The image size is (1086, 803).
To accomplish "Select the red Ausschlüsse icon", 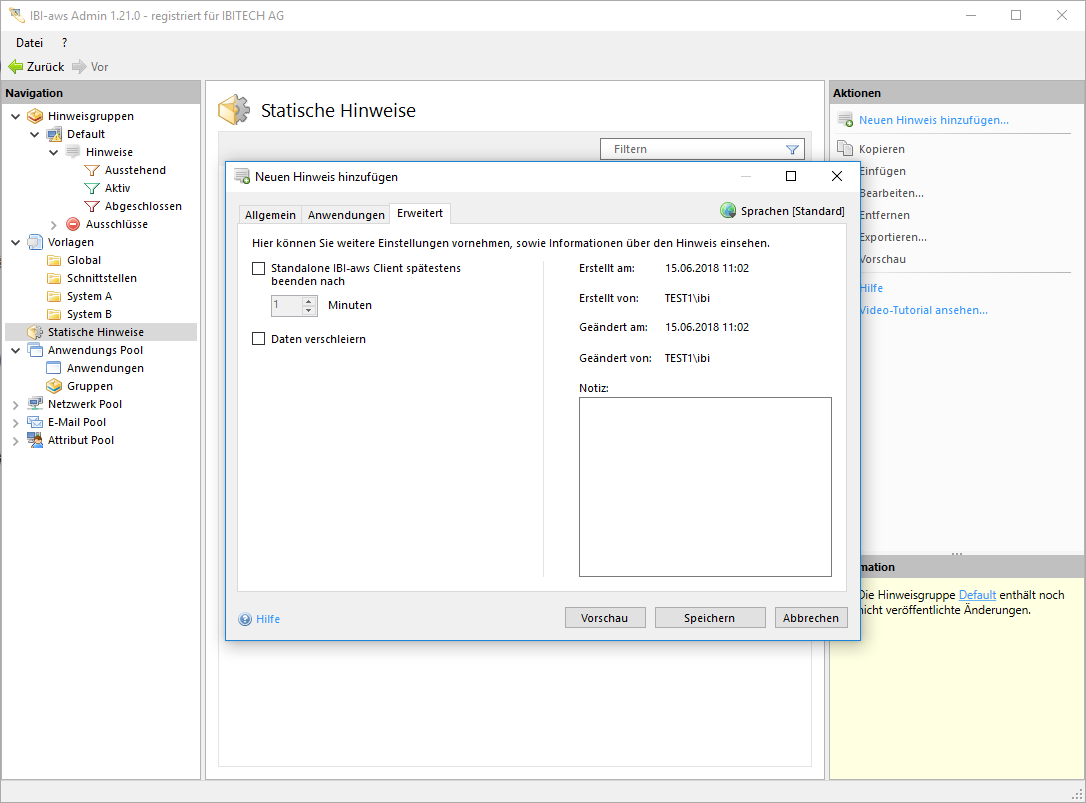I will 73,224.
